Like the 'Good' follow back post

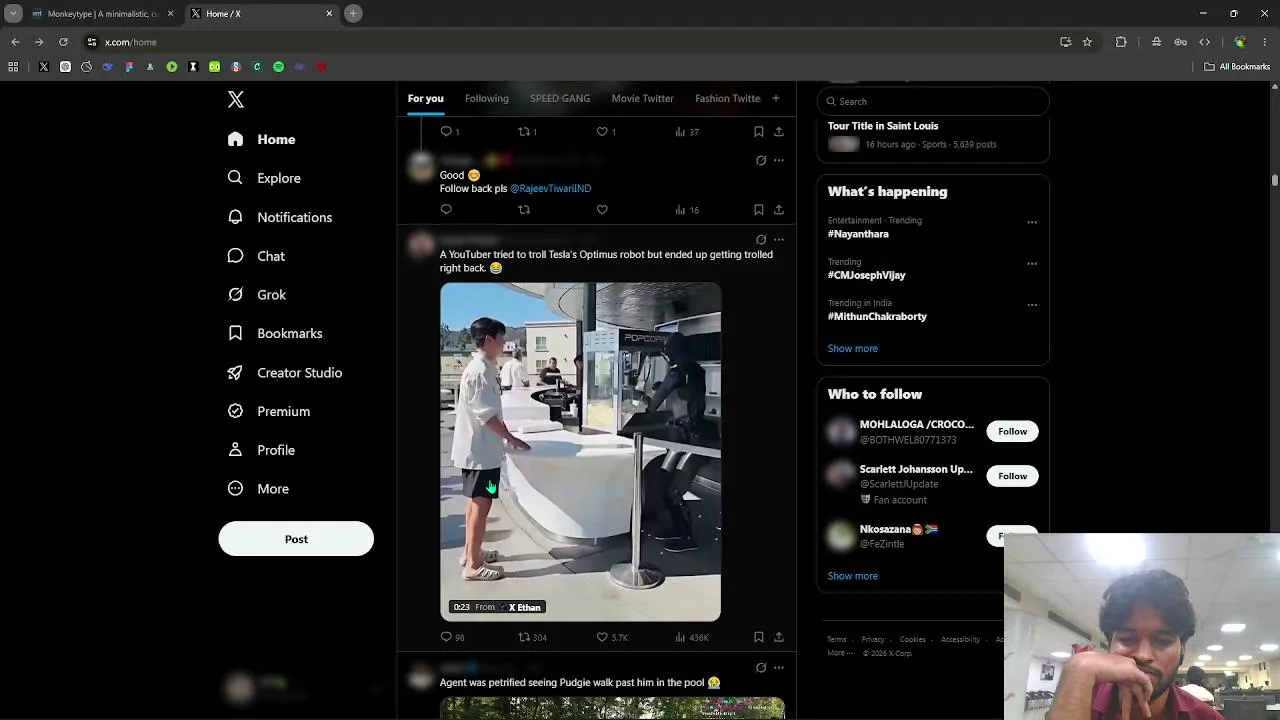tap(602, 210)
